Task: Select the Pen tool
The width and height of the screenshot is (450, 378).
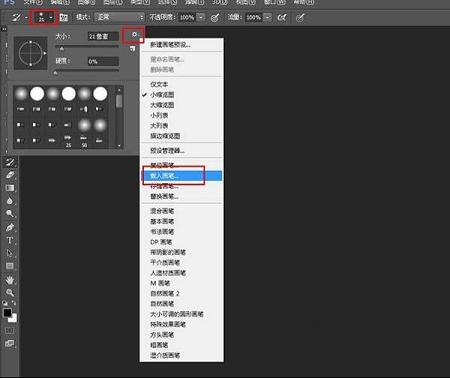Action: tap(10, 227)
